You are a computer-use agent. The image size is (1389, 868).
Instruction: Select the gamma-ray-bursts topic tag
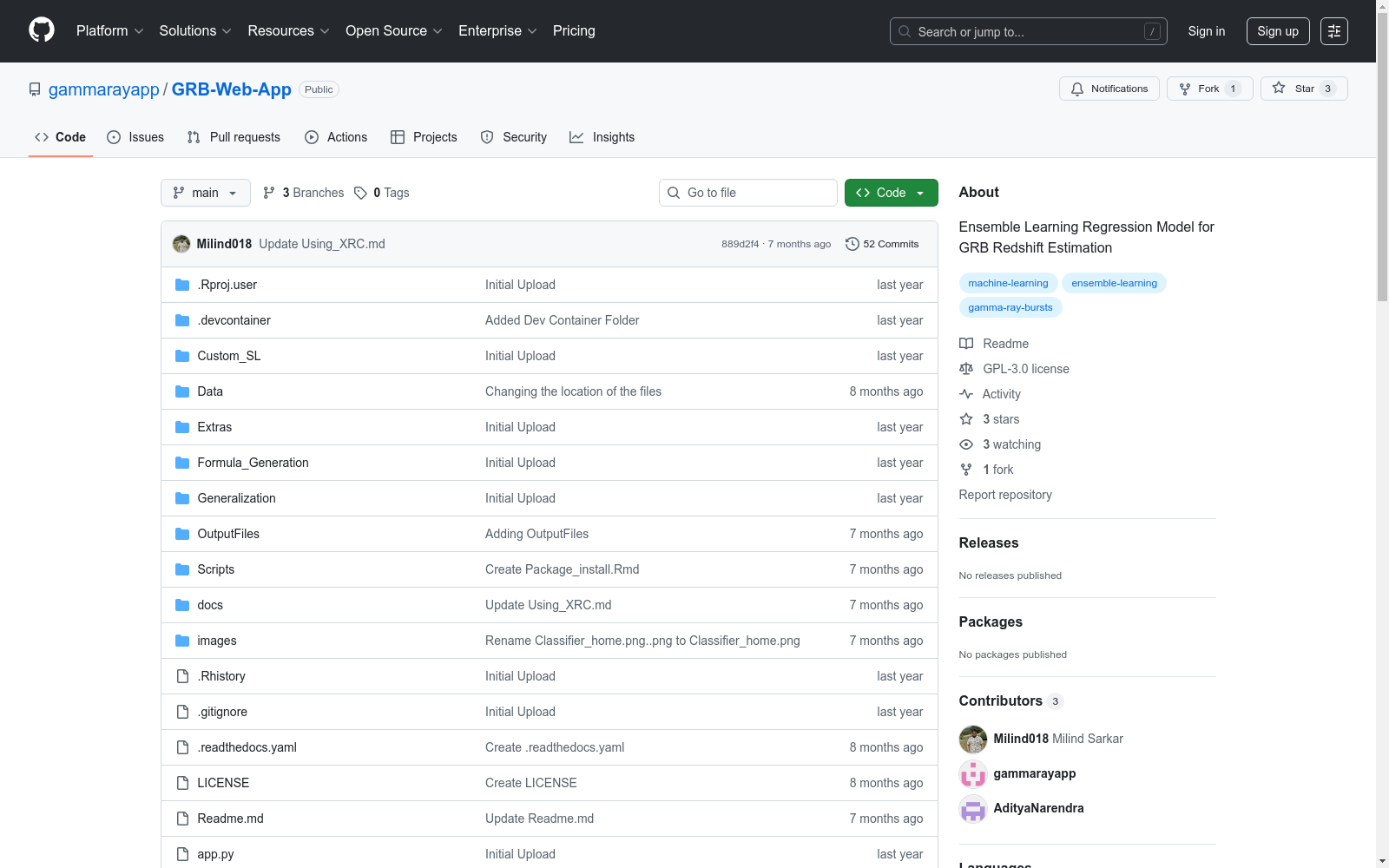(x=1010, y=307)
